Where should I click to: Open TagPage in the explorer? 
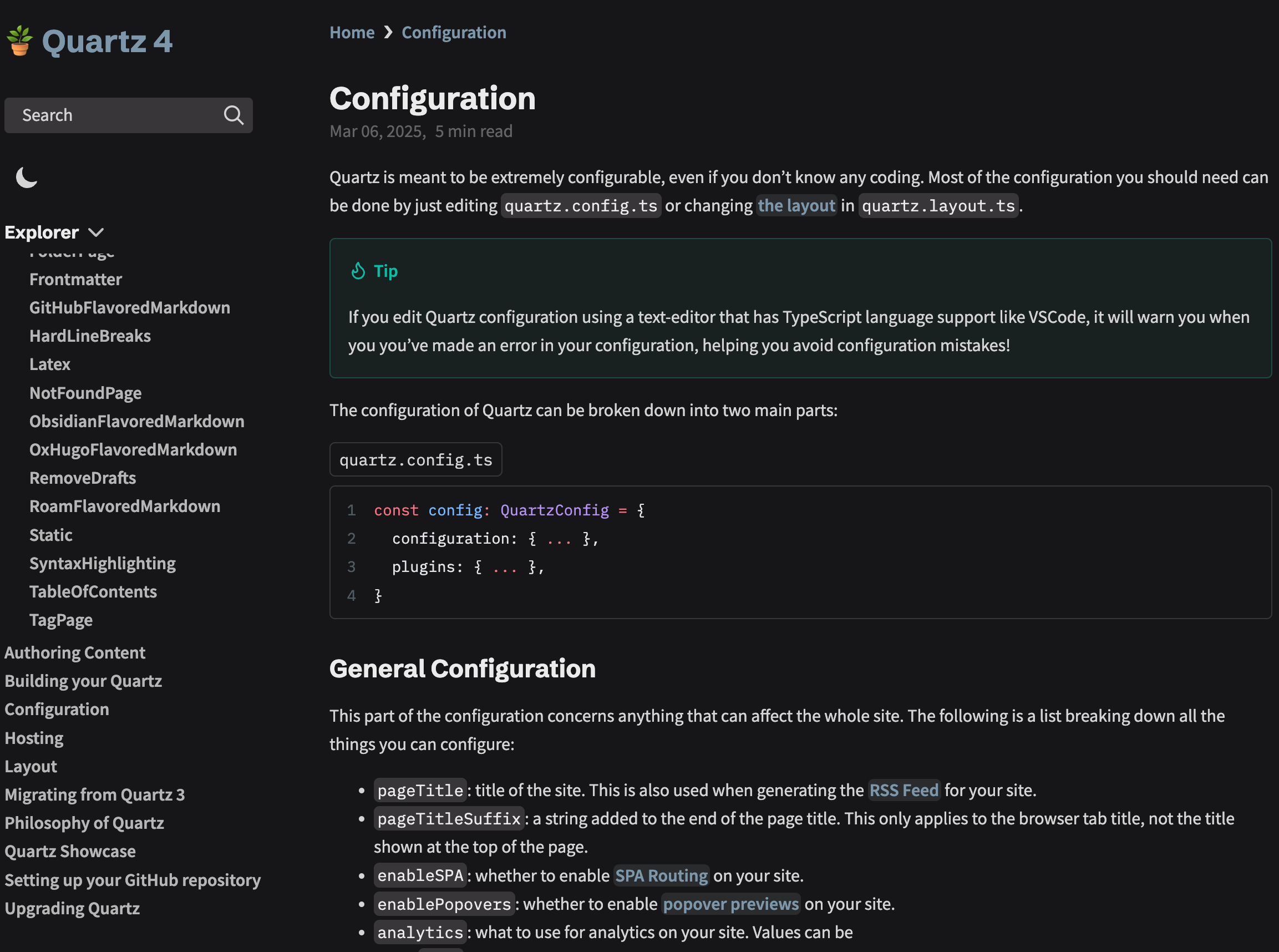pyautogui.click(x=61, y=620)
